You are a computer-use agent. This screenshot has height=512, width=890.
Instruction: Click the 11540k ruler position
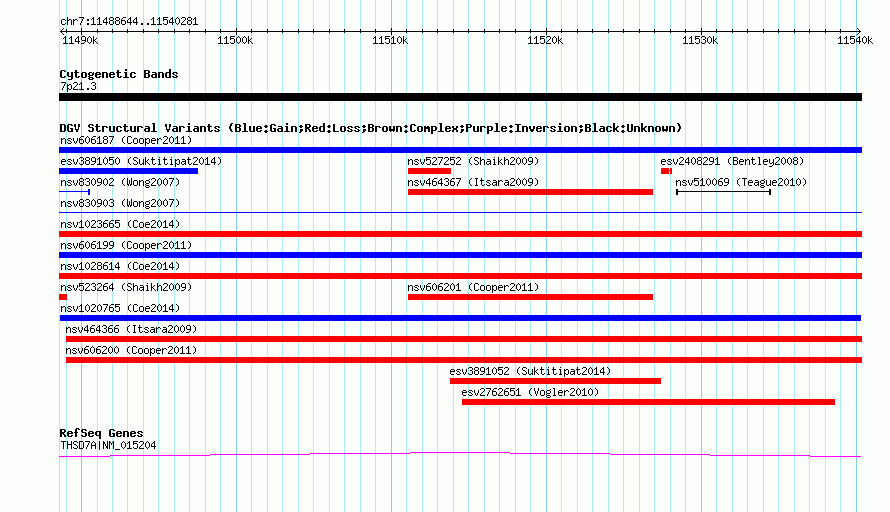(x=855, y=40)
